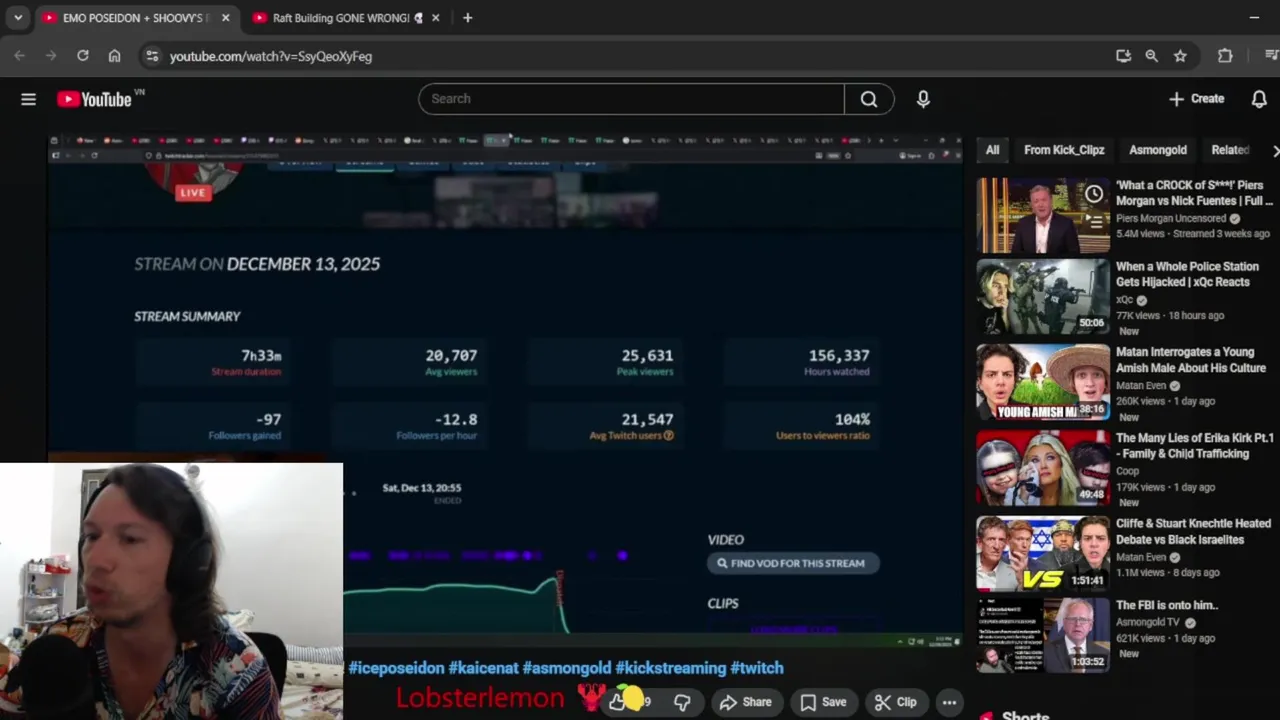Open 'The Many Lies of Erika Kirk' title
This screenshot has width=1280, height=720.
click(1195, 446)
